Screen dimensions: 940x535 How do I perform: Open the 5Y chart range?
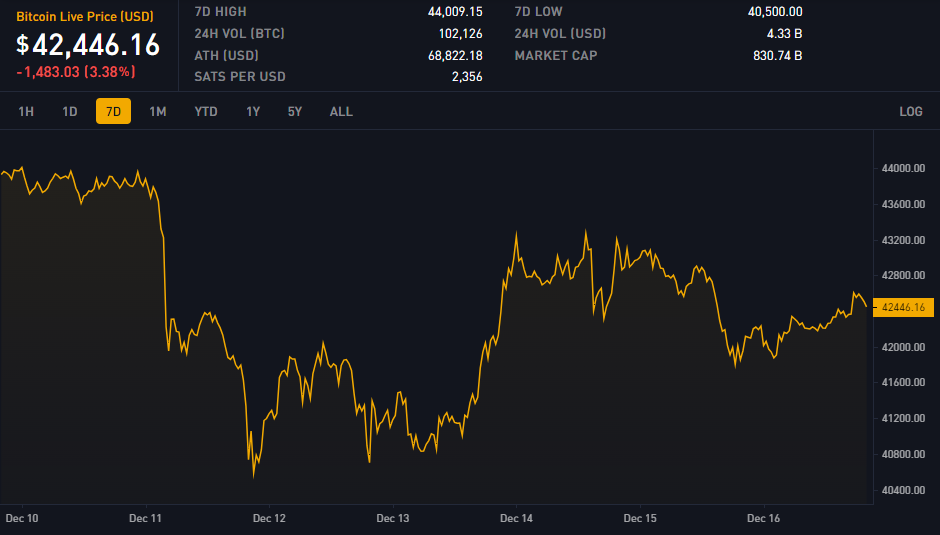click(x=295, y=111)
